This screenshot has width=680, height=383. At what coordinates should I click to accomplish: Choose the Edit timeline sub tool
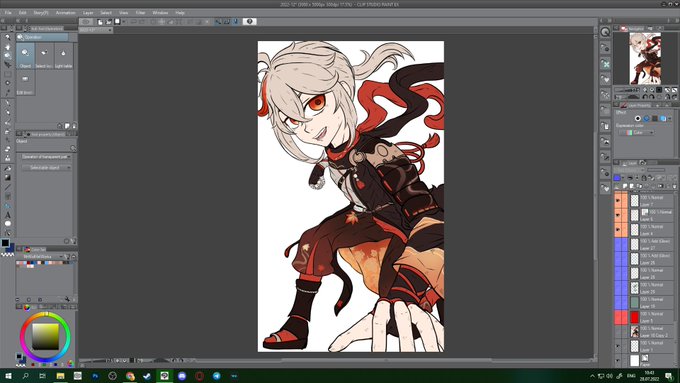25,83
